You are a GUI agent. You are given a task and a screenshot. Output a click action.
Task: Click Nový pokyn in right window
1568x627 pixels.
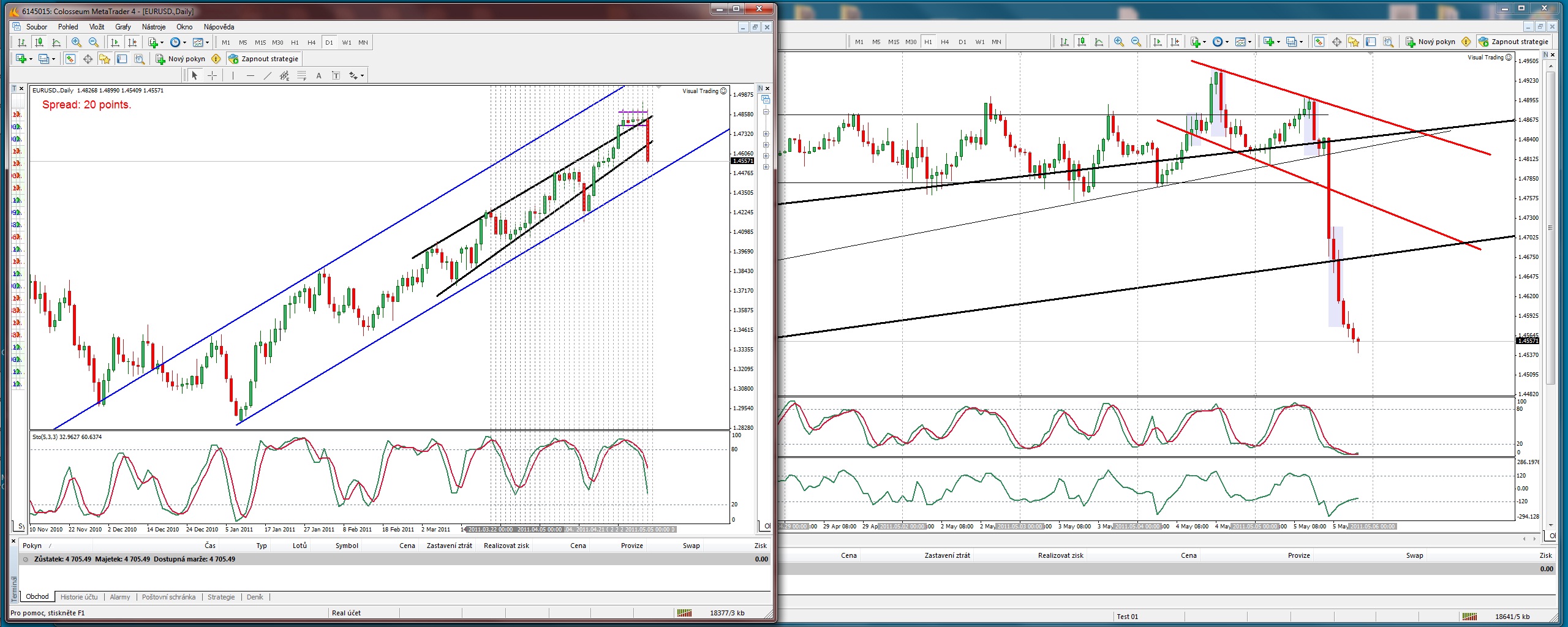coord(1430,42)
